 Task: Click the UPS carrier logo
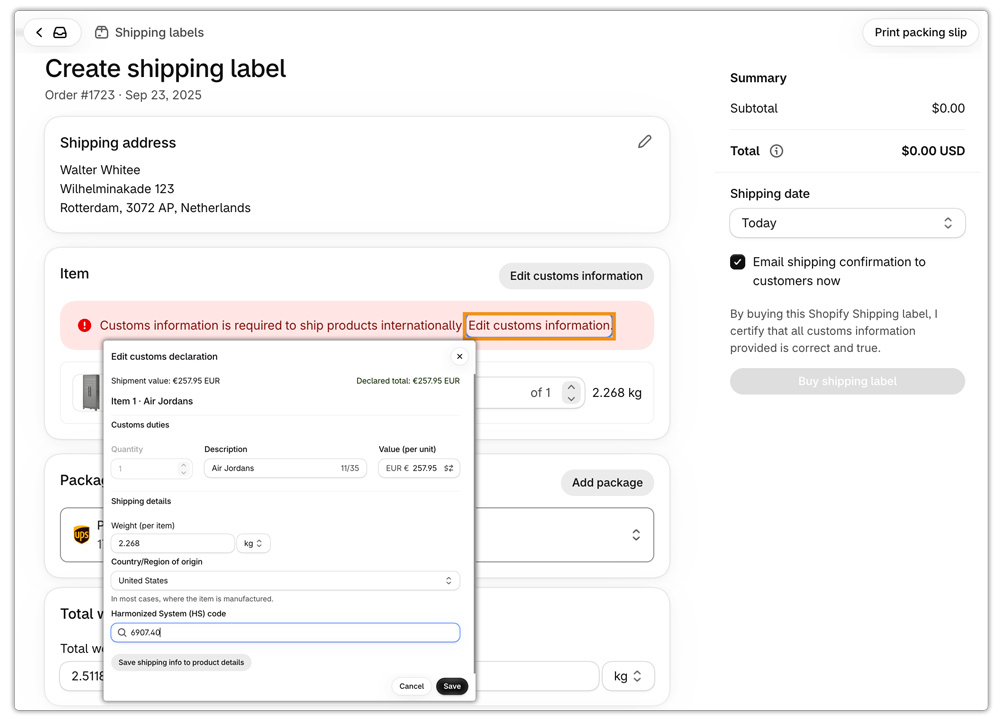point(82,535)
